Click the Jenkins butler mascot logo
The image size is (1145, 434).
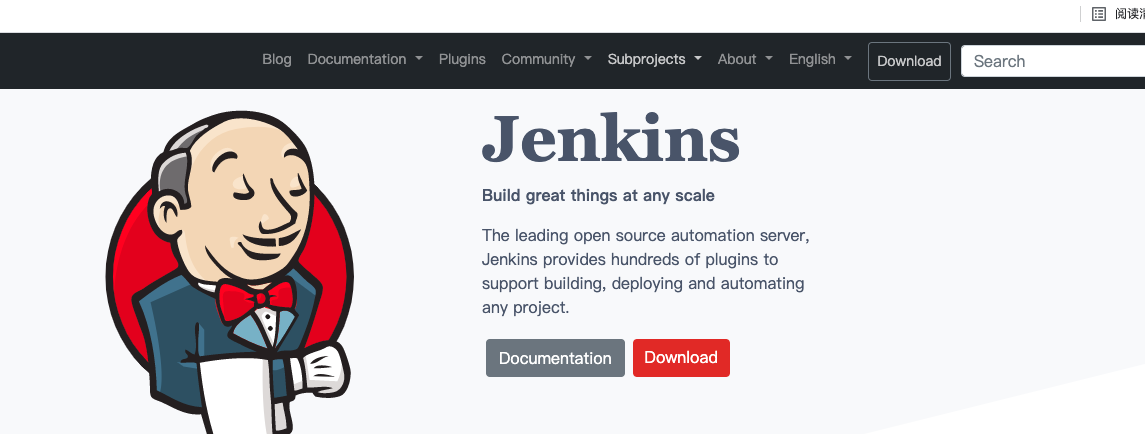(229, 272)
